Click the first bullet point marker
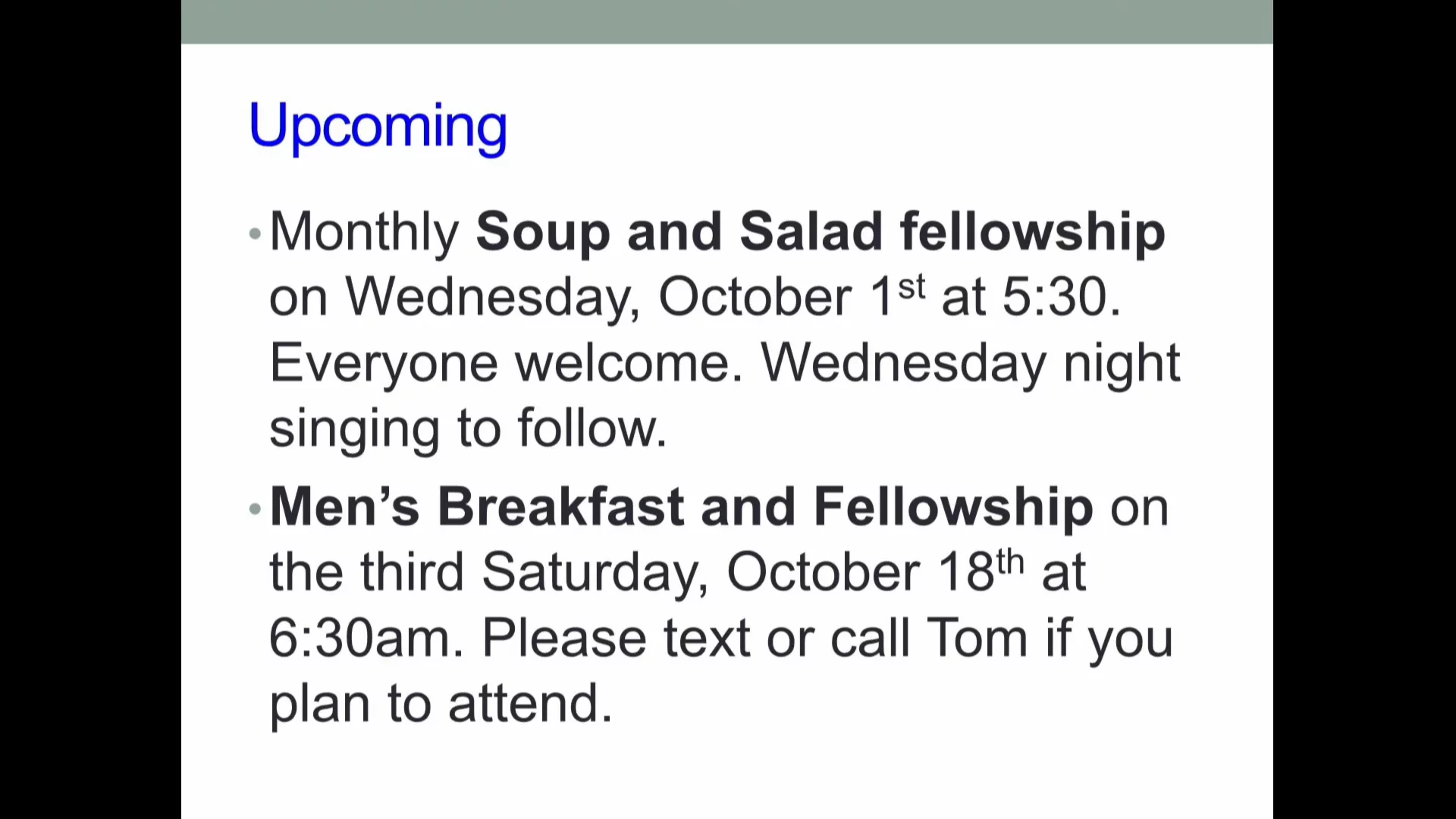Image resolution: width=1456 pixels, height=819 pixels. pos(255,234)
